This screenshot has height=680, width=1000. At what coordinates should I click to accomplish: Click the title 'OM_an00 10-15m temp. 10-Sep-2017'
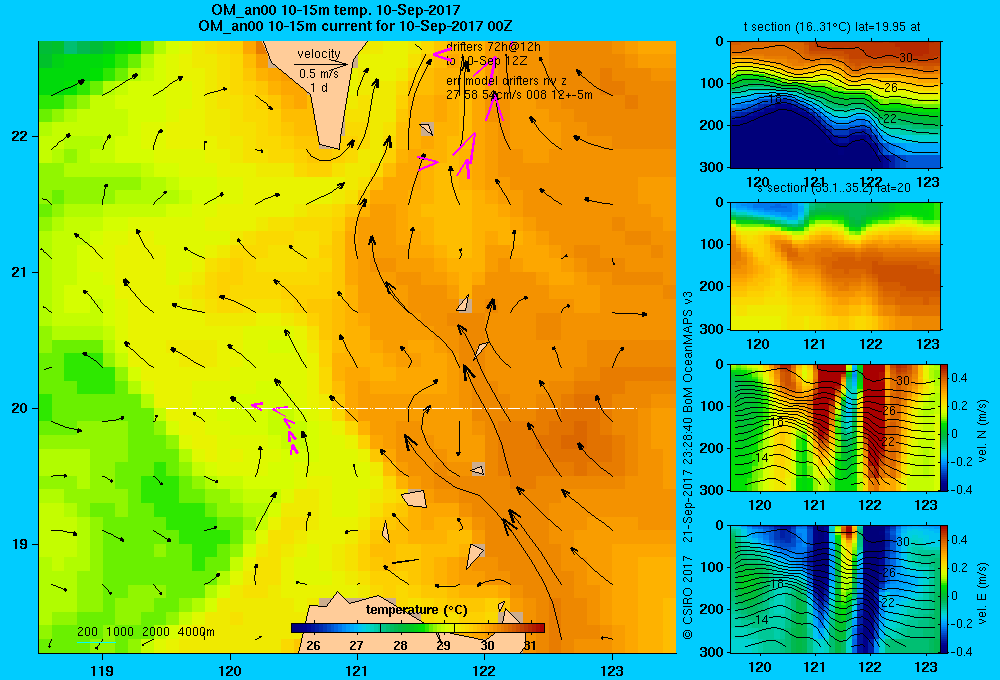click(x=335, y=10)
